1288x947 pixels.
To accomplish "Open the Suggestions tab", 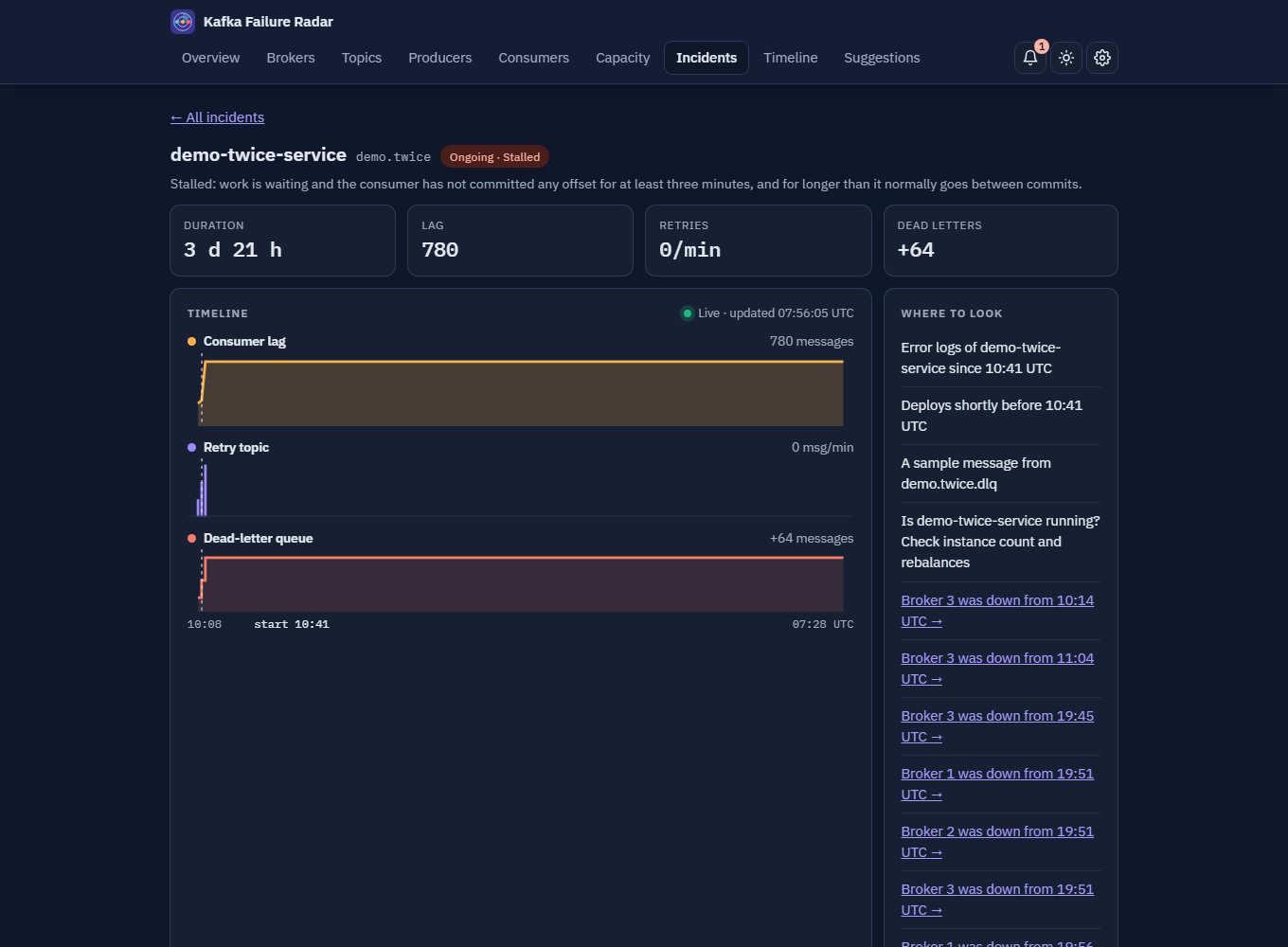I will click(882, 58).
